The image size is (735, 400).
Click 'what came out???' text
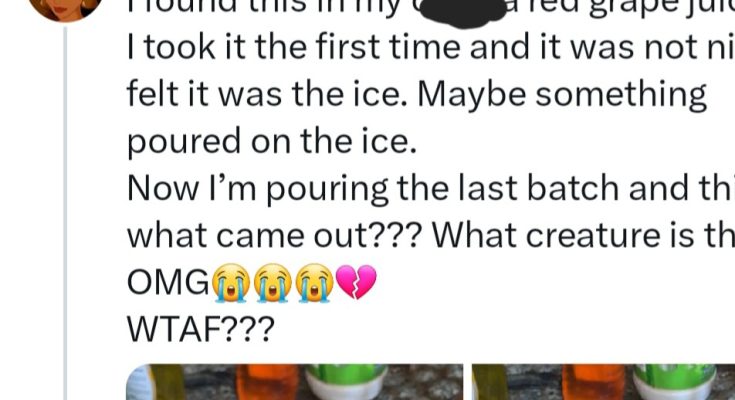(275, 235)
